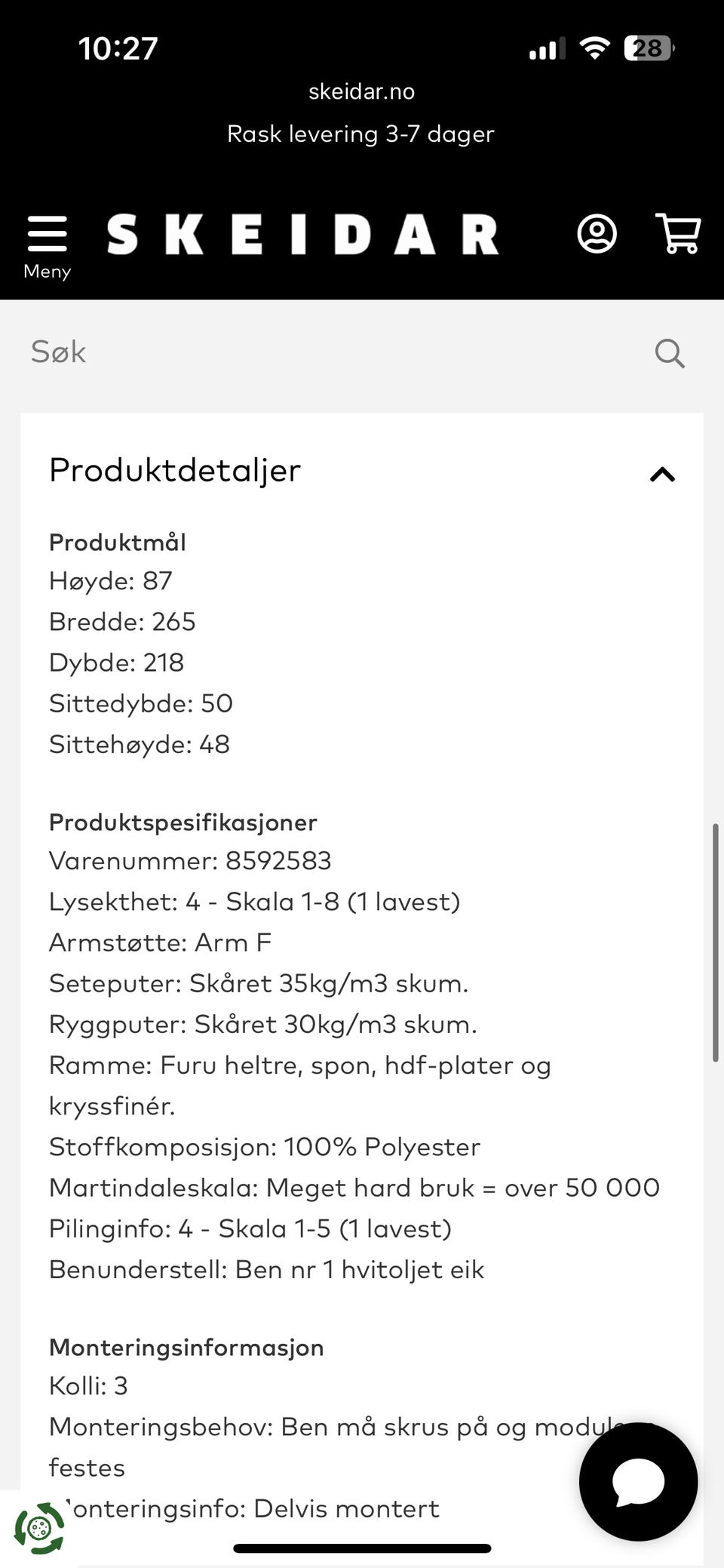The image size is (724, 1568).
Task: Tap the cellular signal bars icon
Action: 547,49
